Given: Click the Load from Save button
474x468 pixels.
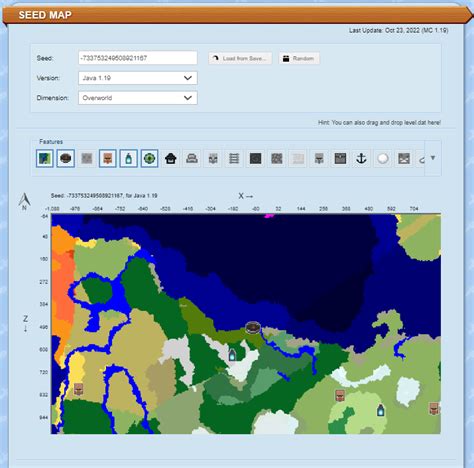Looking at the screenshot, I should pos(240,58).
